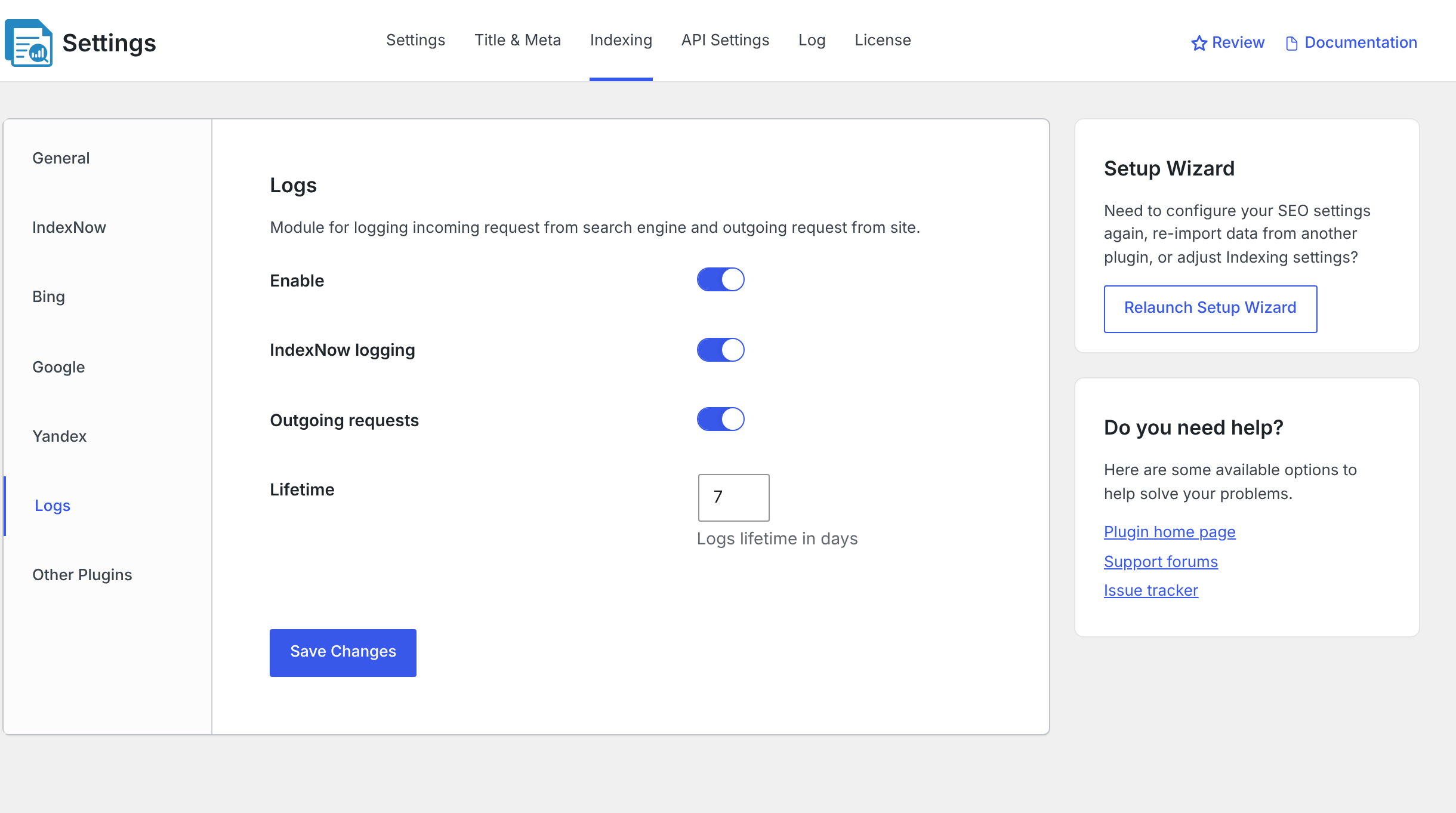
Task: Open Other Plugins in the sidebar
Action: click(x=82, y=575)
